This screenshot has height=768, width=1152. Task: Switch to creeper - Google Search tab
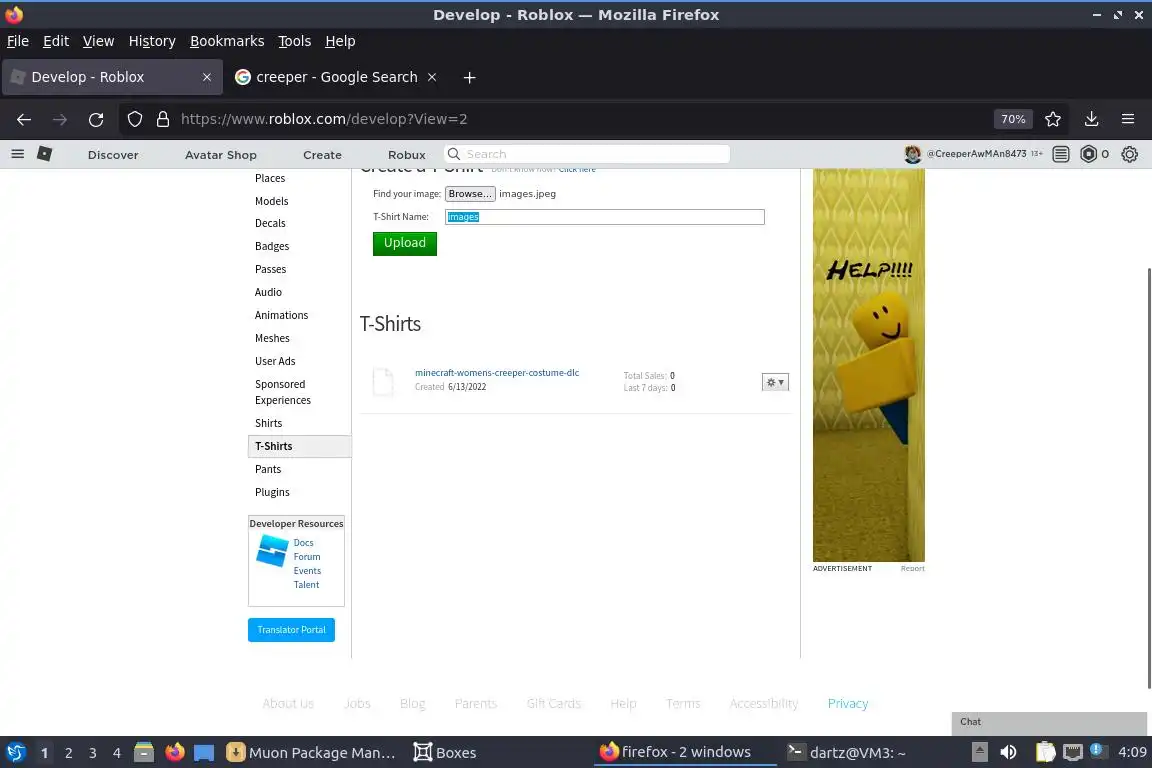point(336,77)
